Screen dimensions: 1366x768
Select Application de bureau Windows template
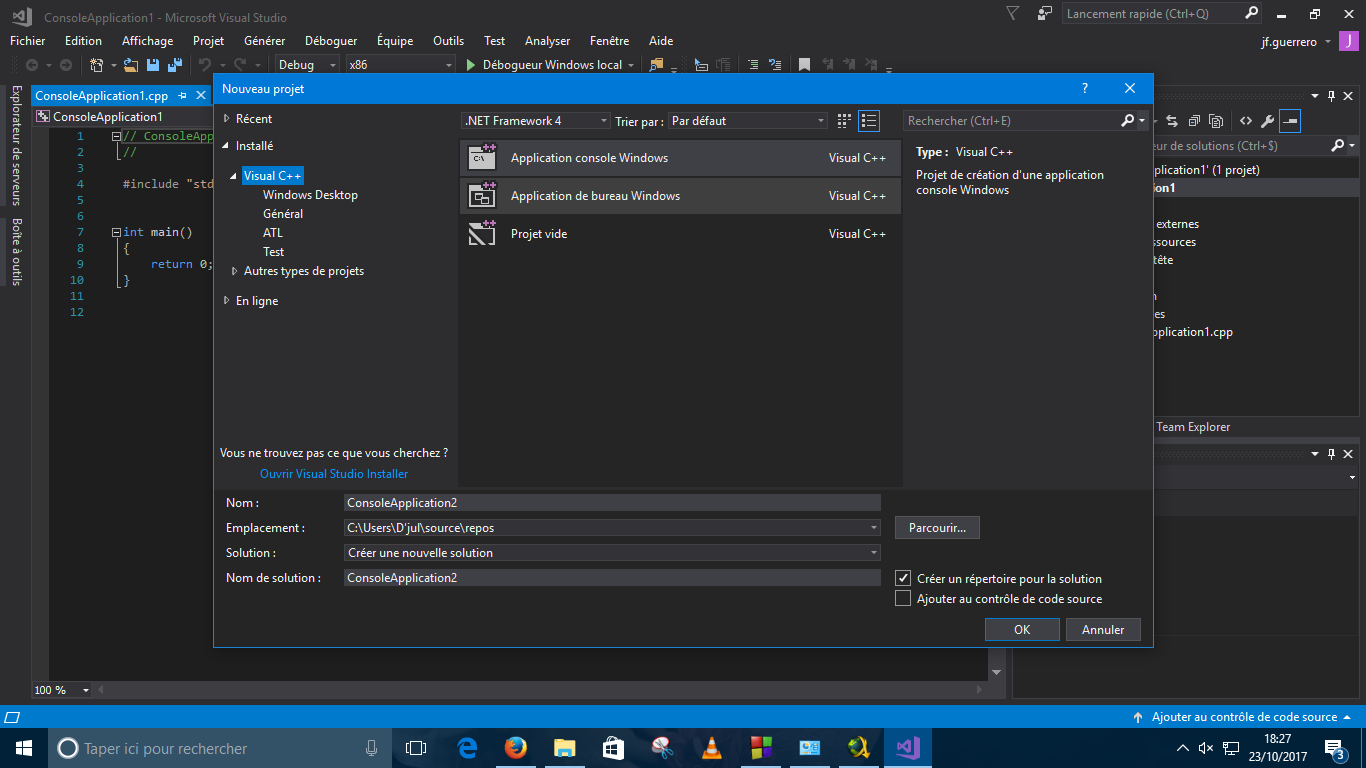pos(680,196)
